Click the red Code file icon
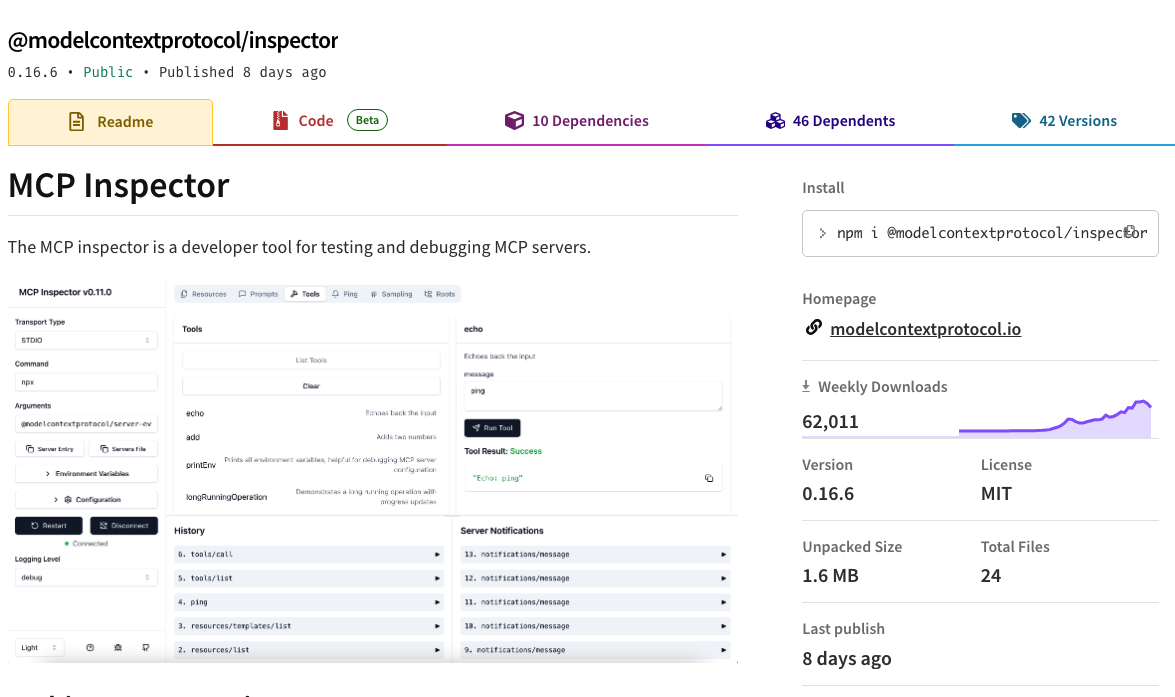The image size is (1175, 697). [x=280, y=121]
